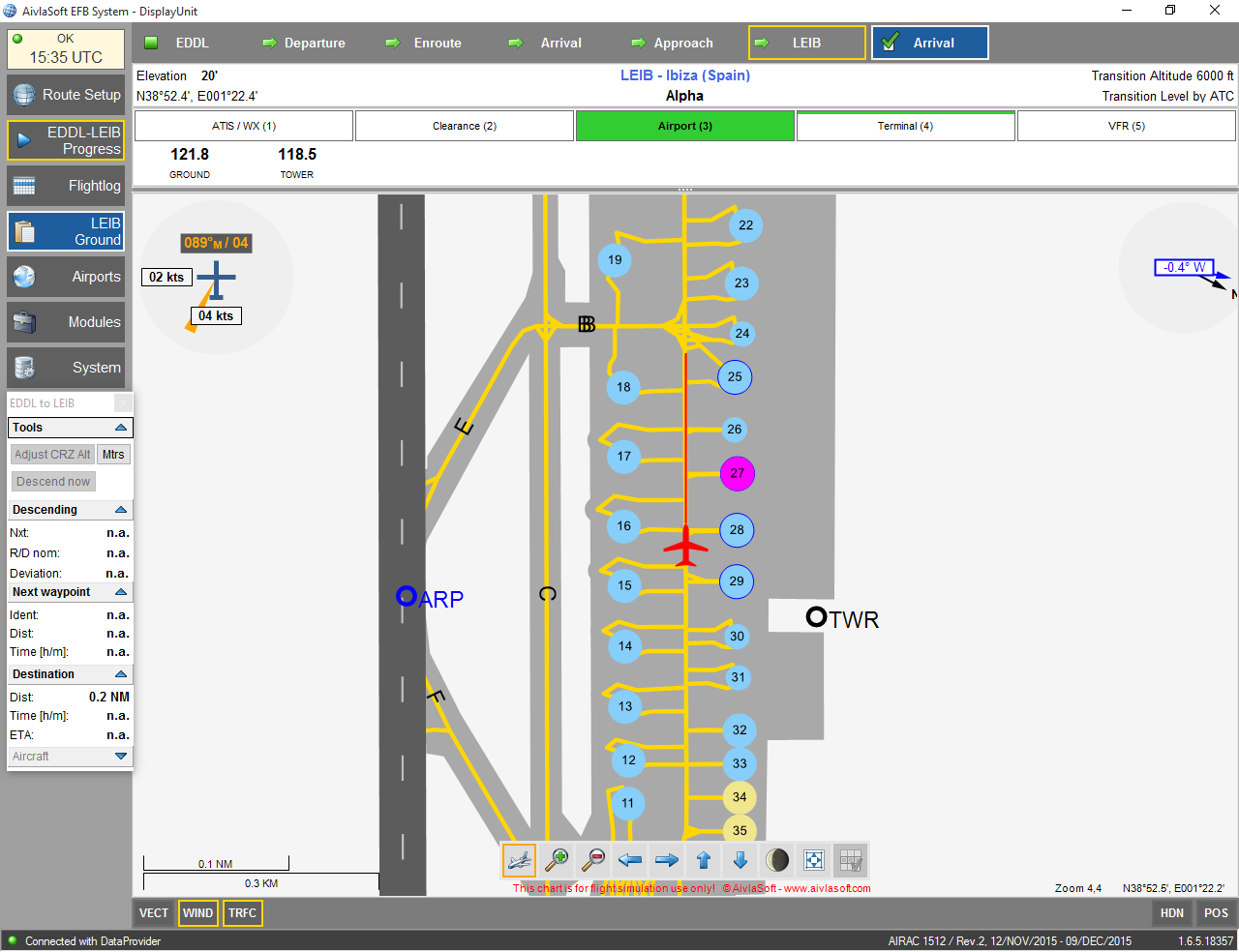The height and width of the screenshot is (952, 1239).
Task: Switch to the Clearance (2) tab
Action: click(465, 126)
